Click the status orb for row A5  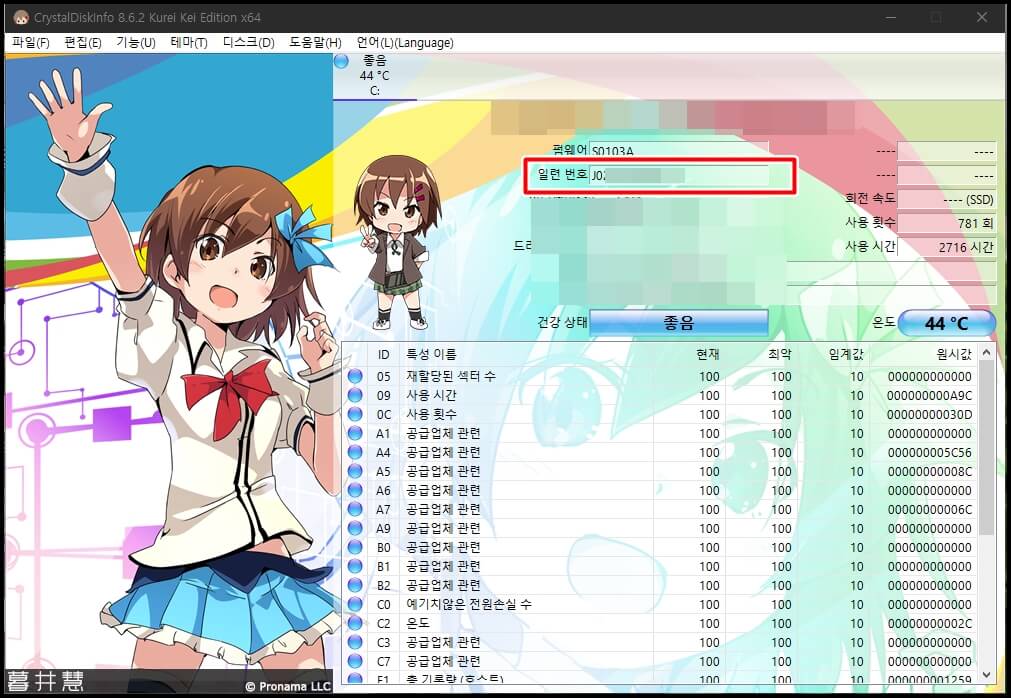point(355,471)
